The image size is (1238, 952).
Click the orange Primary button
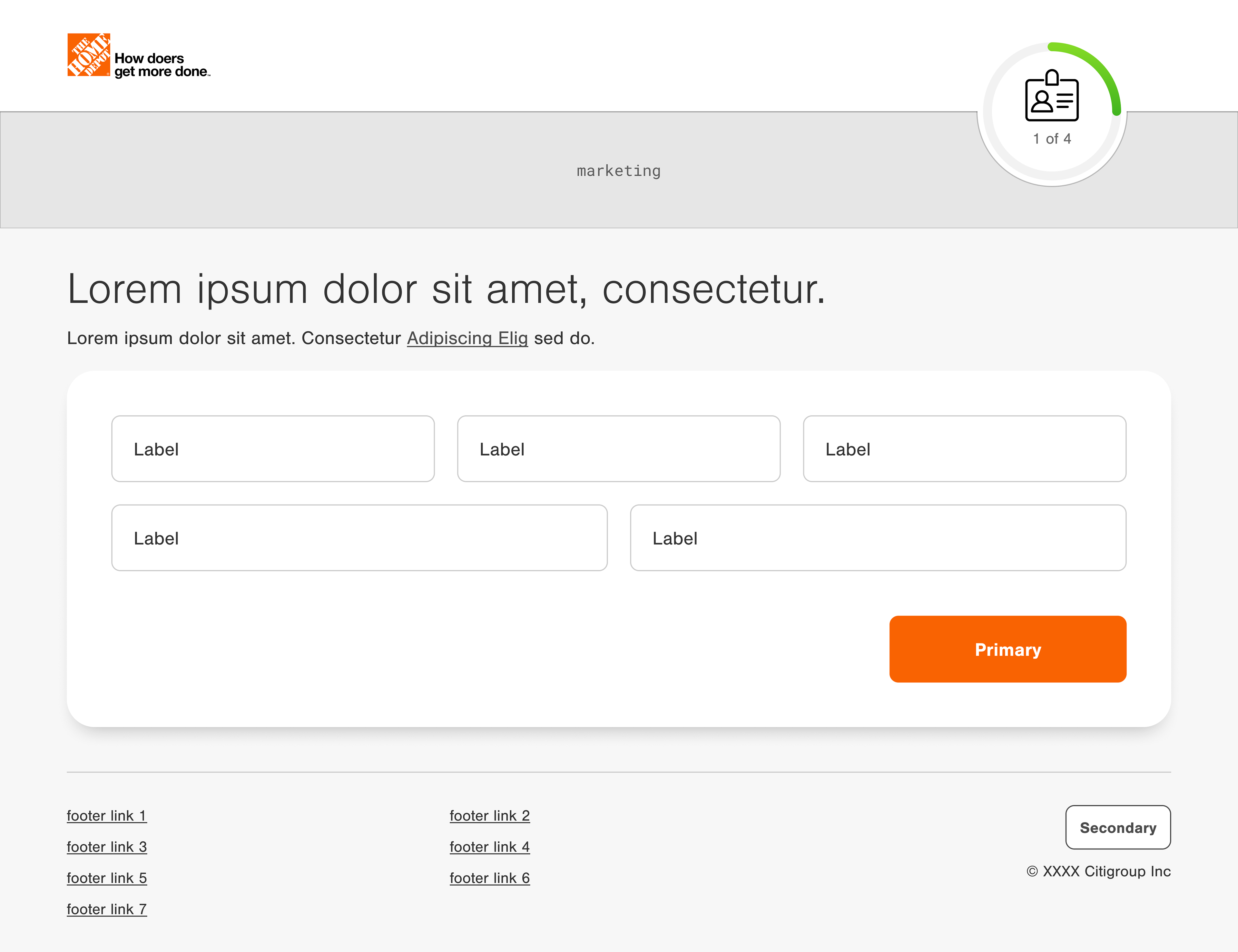(1008, 649)
